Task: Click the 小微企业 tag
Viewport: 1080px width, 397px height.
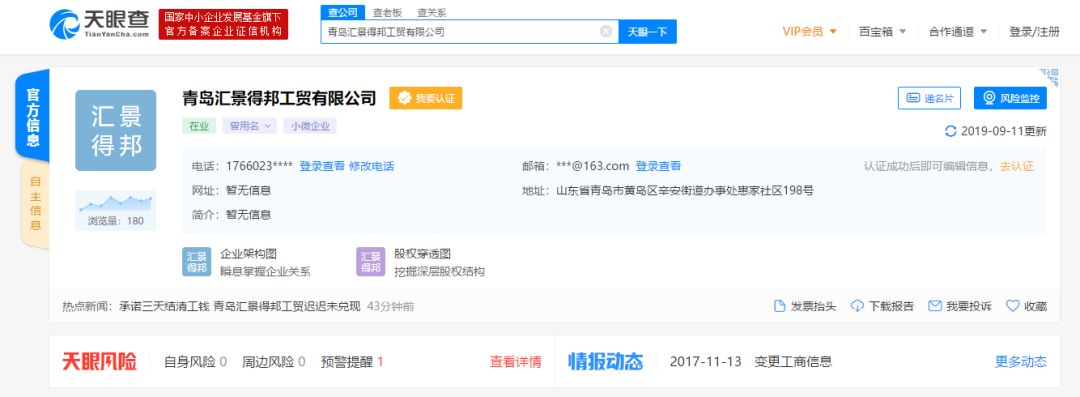Action: 309,125
